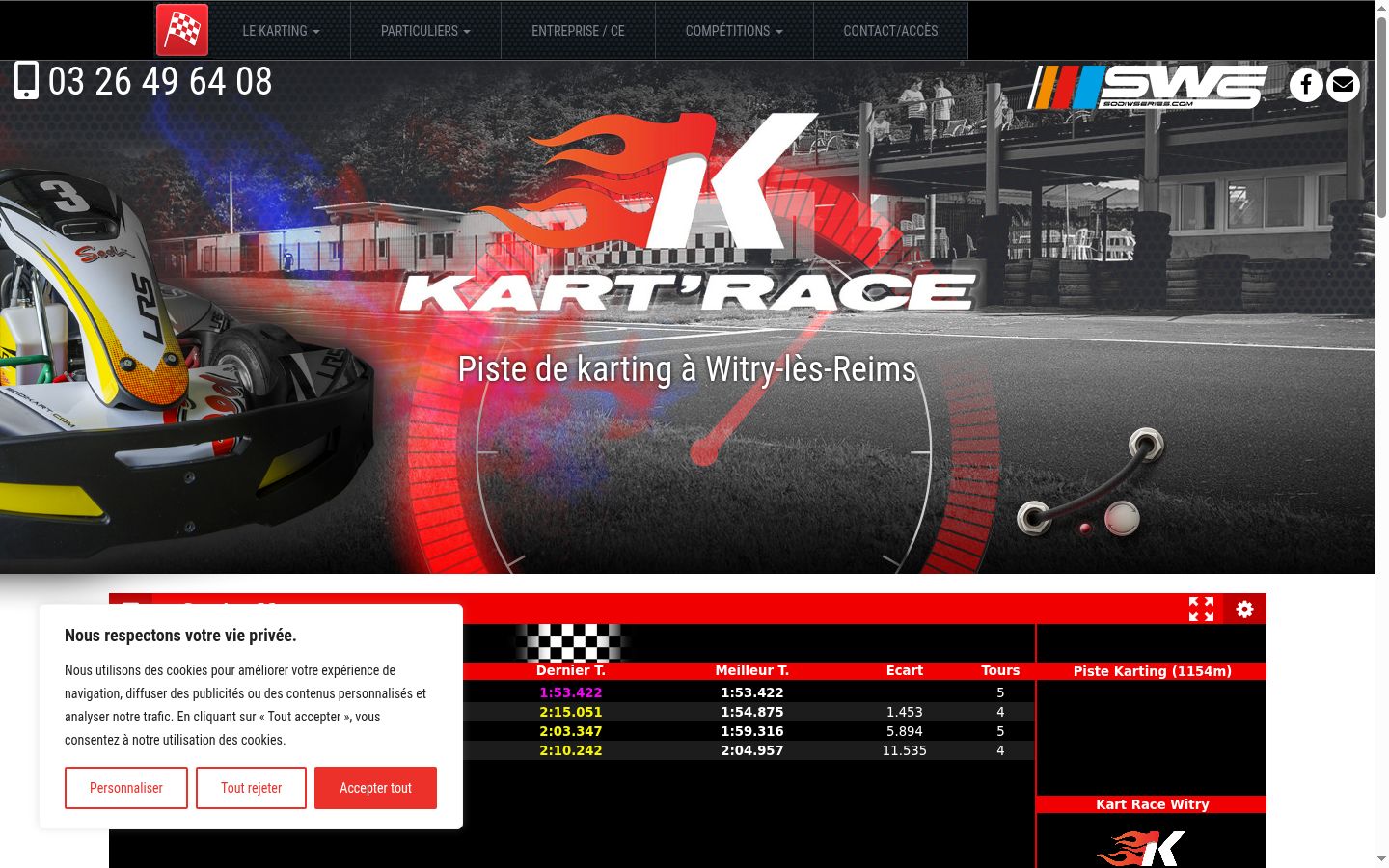Click the Meilleur T. column header
The width and height of the screenshot is (1389, 868).
point(752,670)
